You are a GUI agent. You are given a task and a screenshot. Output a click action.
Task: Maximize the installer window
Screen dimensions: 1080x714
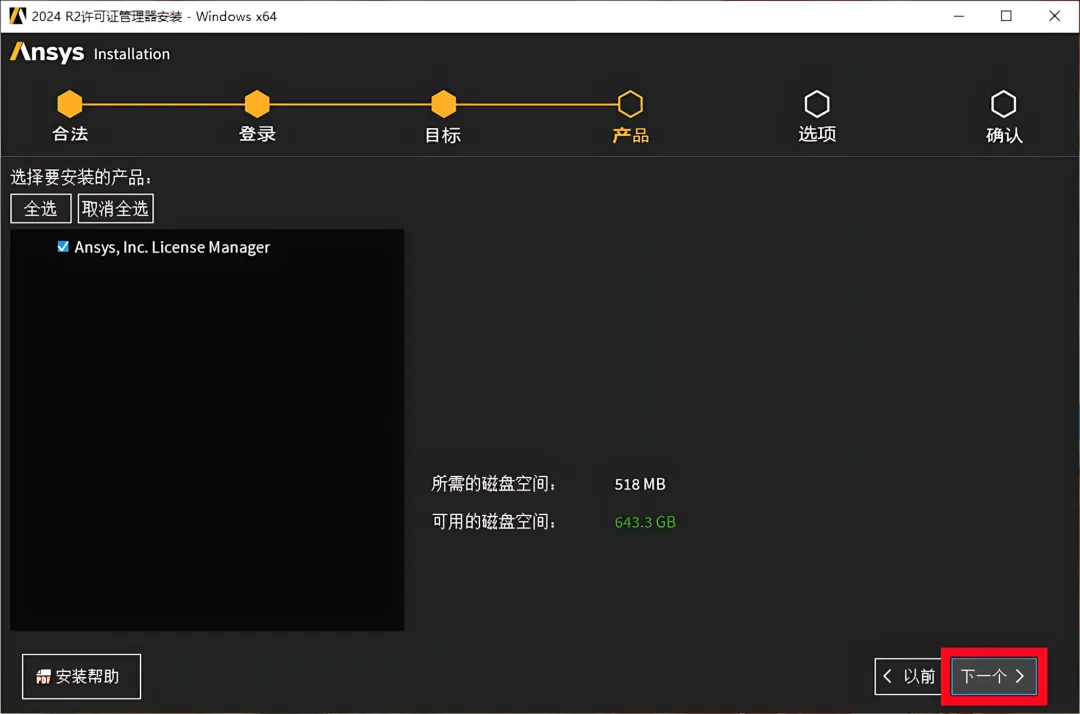[1006, 16]
